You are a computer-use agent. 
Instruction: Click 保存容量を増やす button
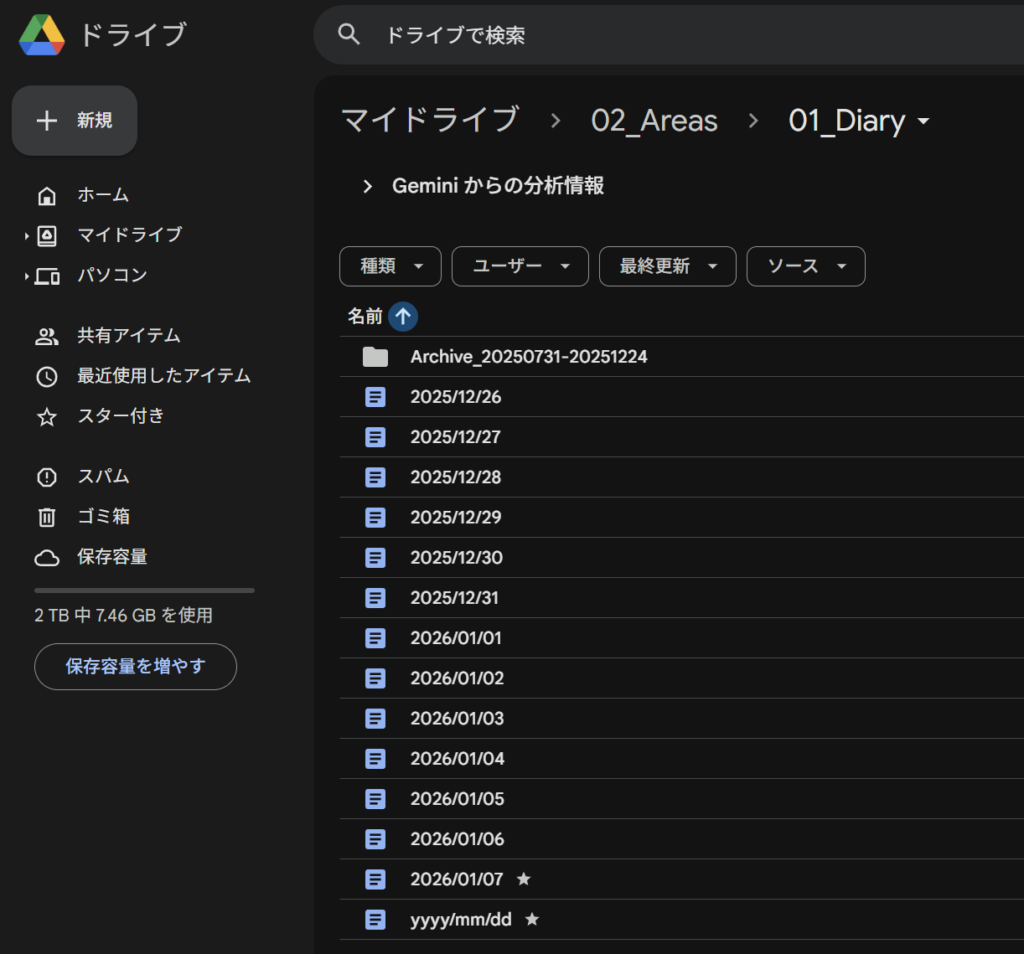[135, 667]
